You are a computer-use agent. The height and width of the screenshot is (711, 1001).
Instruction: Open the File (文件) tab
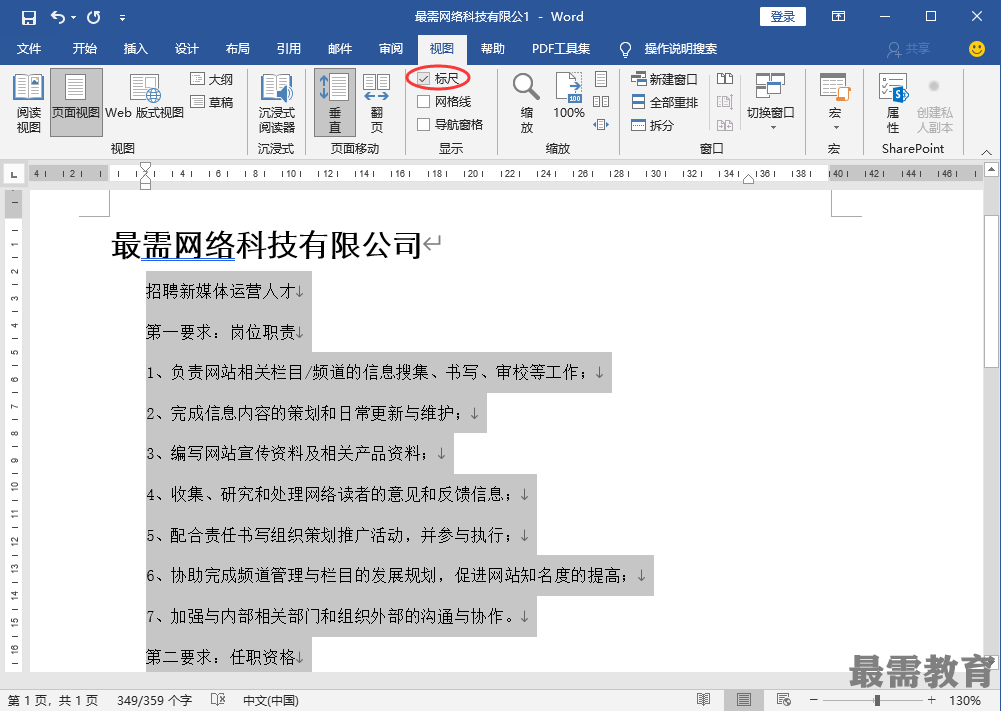pos(29,49)
